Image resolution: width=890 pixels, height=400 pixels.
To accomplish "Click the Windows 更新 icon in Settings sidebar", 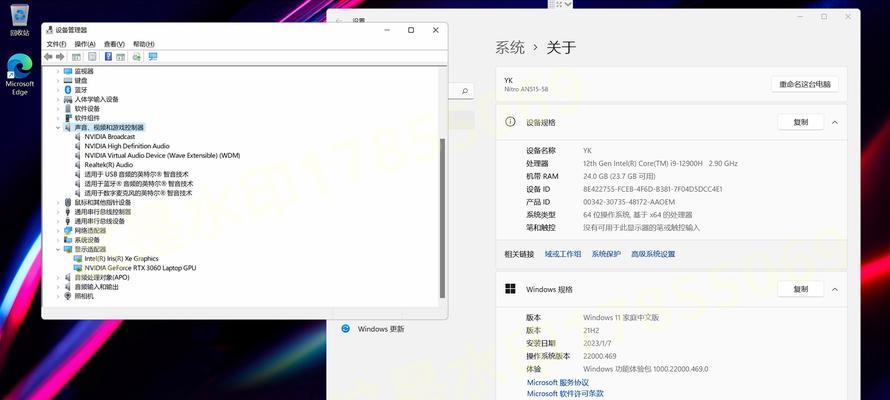I will tap(345, 329).
